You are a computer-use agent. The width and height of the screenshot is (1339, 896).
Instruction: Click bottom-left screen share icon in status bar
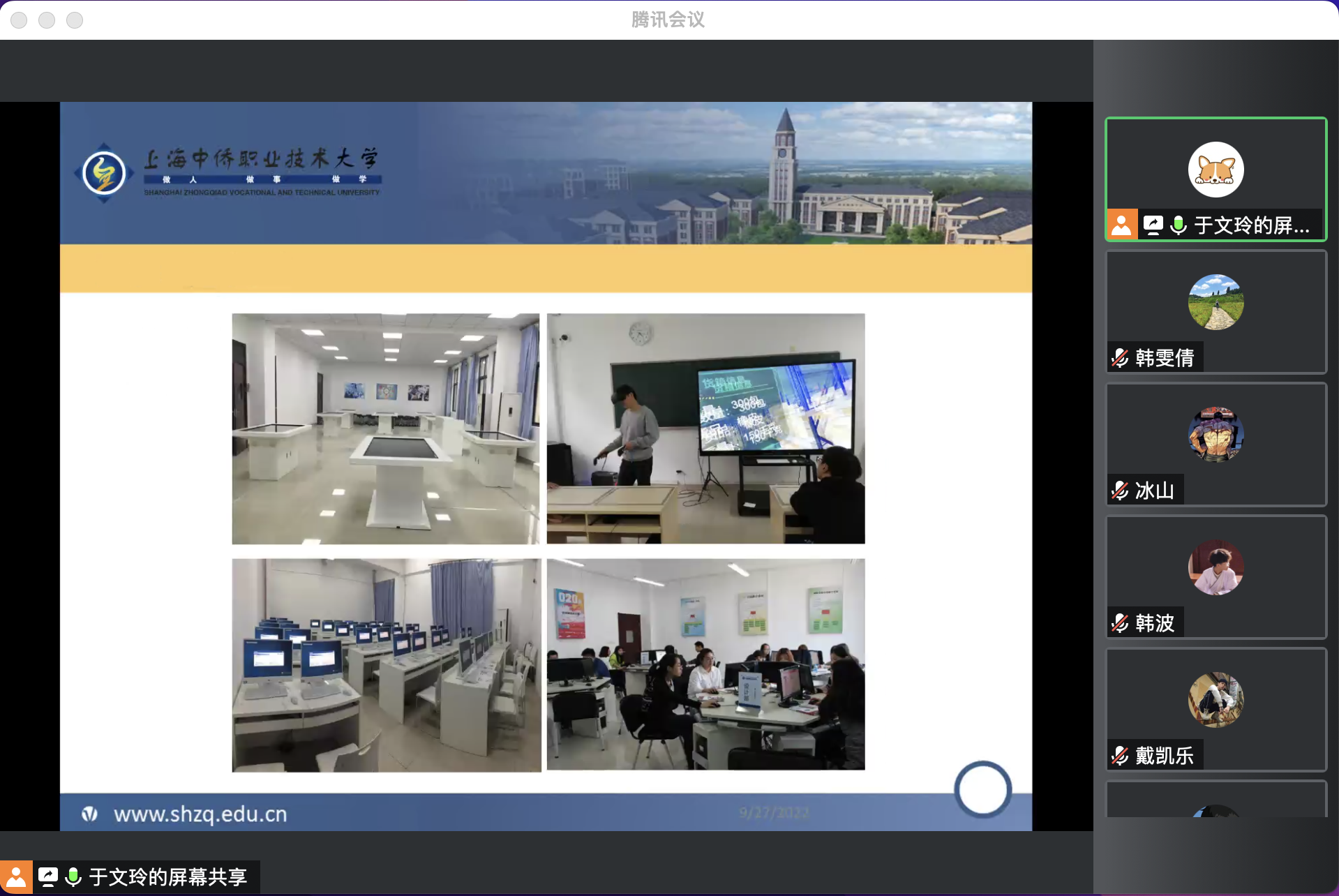[x=48, y=877]
